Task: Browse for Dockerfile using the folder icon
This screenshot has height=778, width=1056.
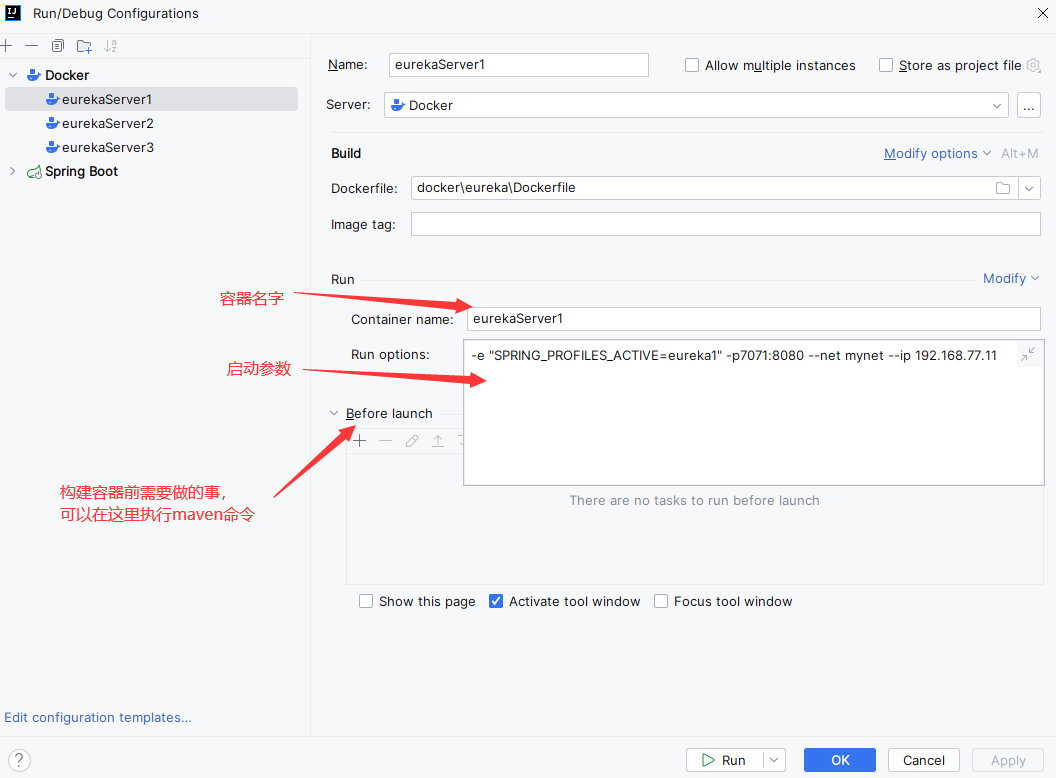Action: pyautogui.click(x=1003, y=188)
